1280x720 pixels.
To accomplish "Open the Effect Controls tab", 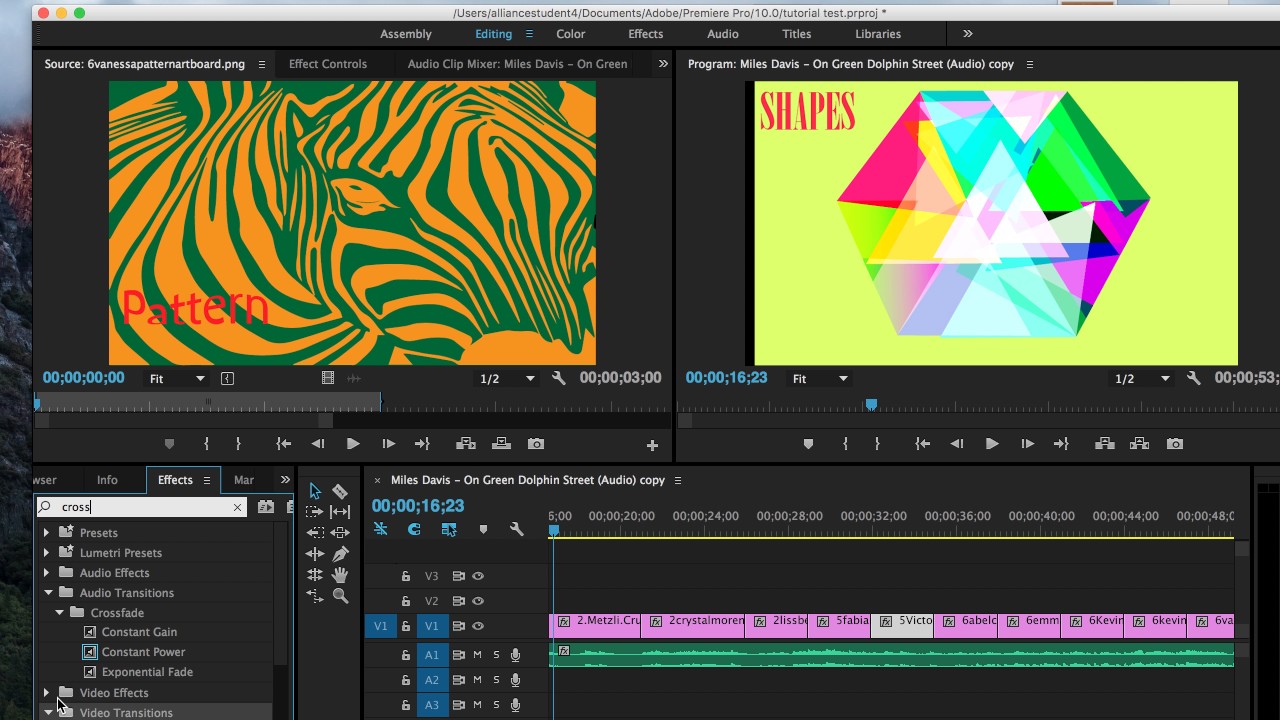I will tap(328, 64).
